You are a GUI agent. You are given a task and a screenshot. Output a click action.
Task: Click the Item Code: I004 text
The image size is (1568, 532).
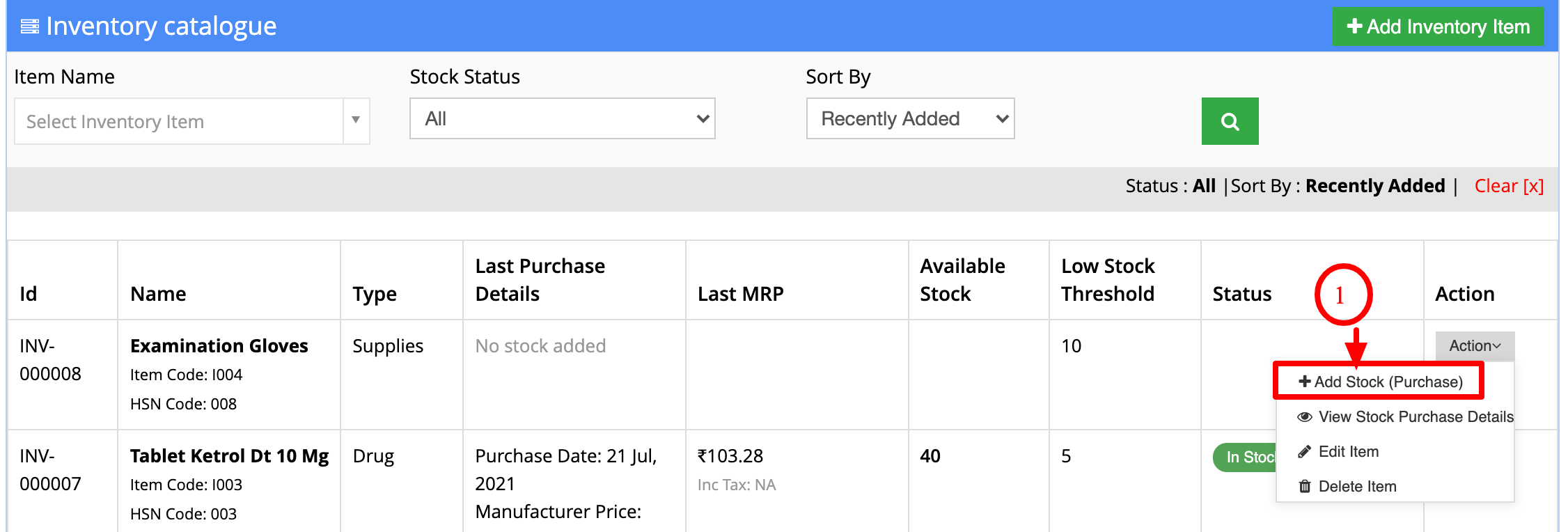pyautogui.click(x=186, y=375)
